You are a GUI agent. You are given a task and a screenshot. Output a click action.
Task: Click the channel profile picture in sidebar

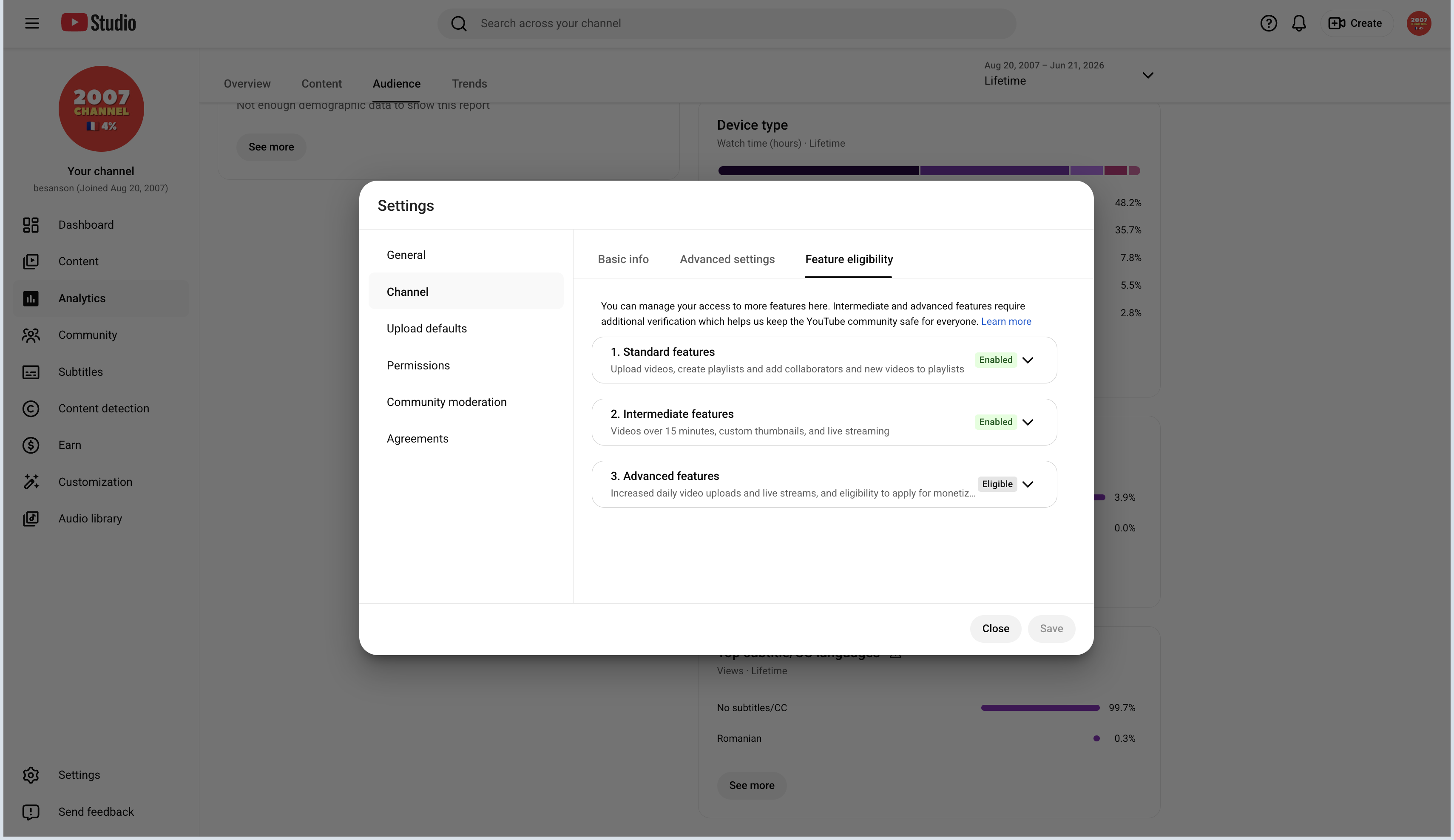point(101,108)
